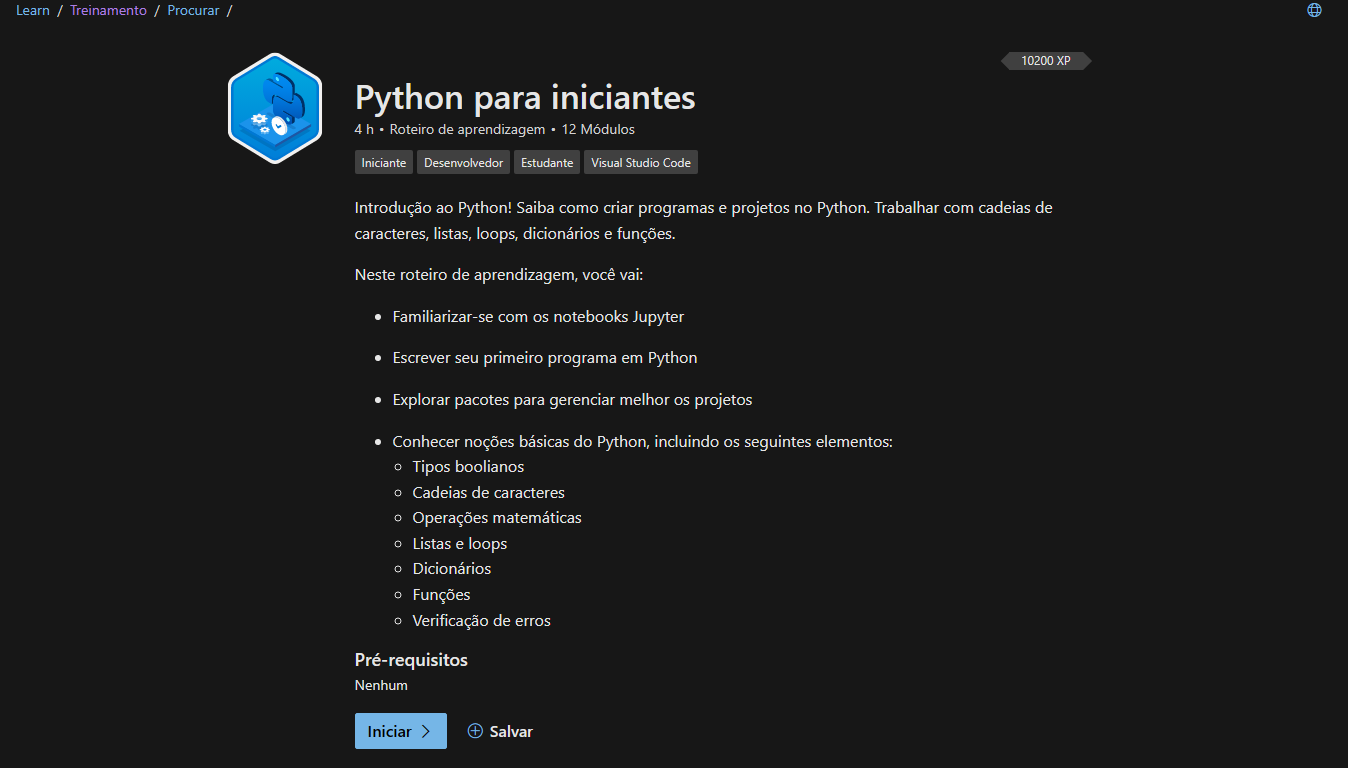Click 'Familiarizar-se com os notebooks Jupyter' bullet
The image size is (1348, 768).
(538, 316)
